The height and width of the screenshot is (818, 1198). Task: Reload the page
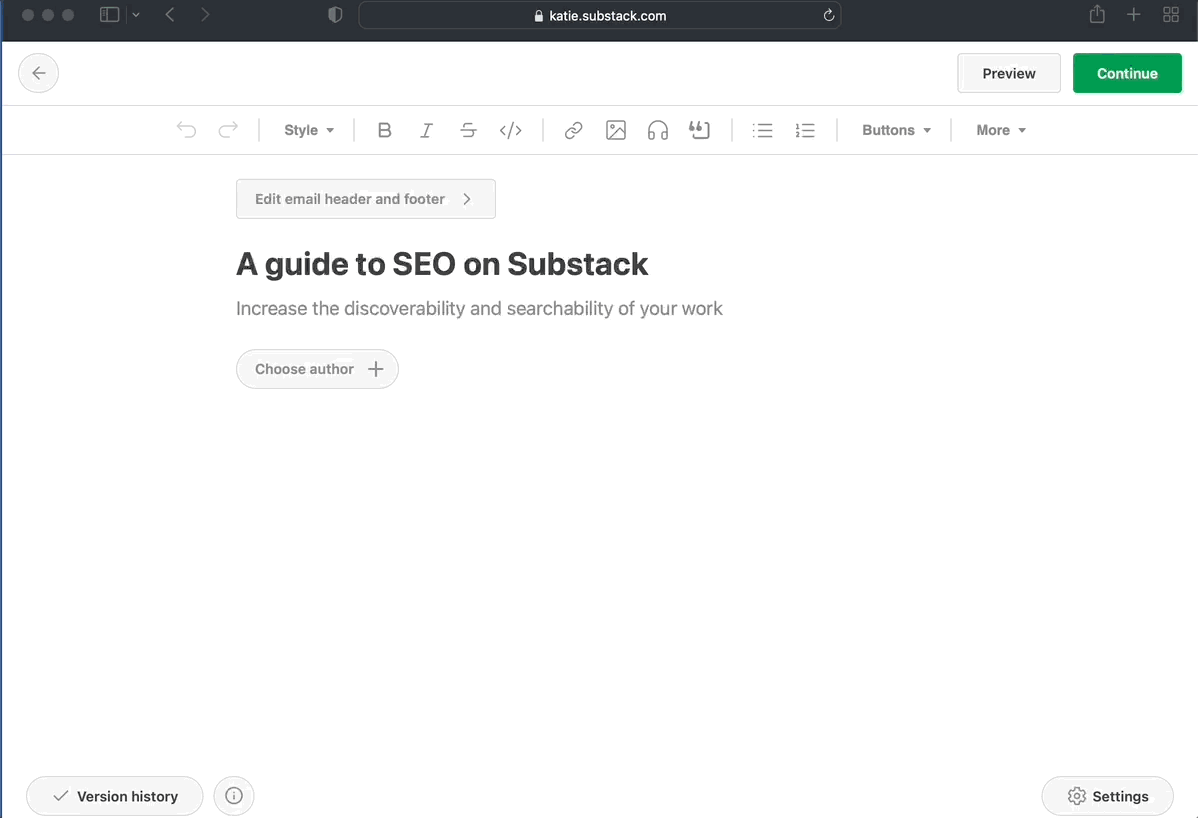(x=828, y=15)
